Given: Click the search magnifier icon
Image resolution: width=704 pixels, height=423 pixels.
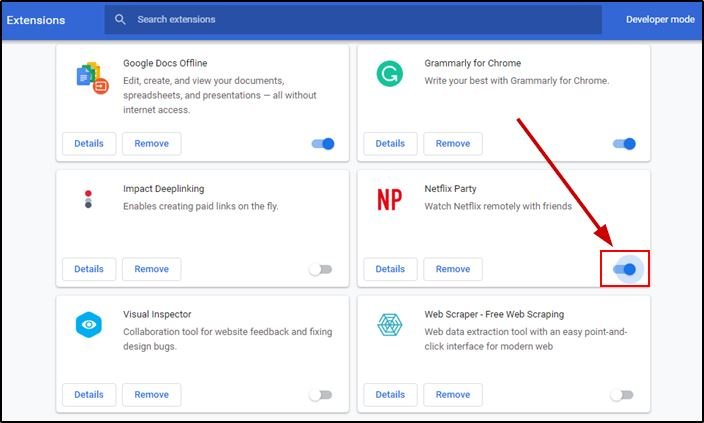Looking at the screenshot, I should [120, 19].
